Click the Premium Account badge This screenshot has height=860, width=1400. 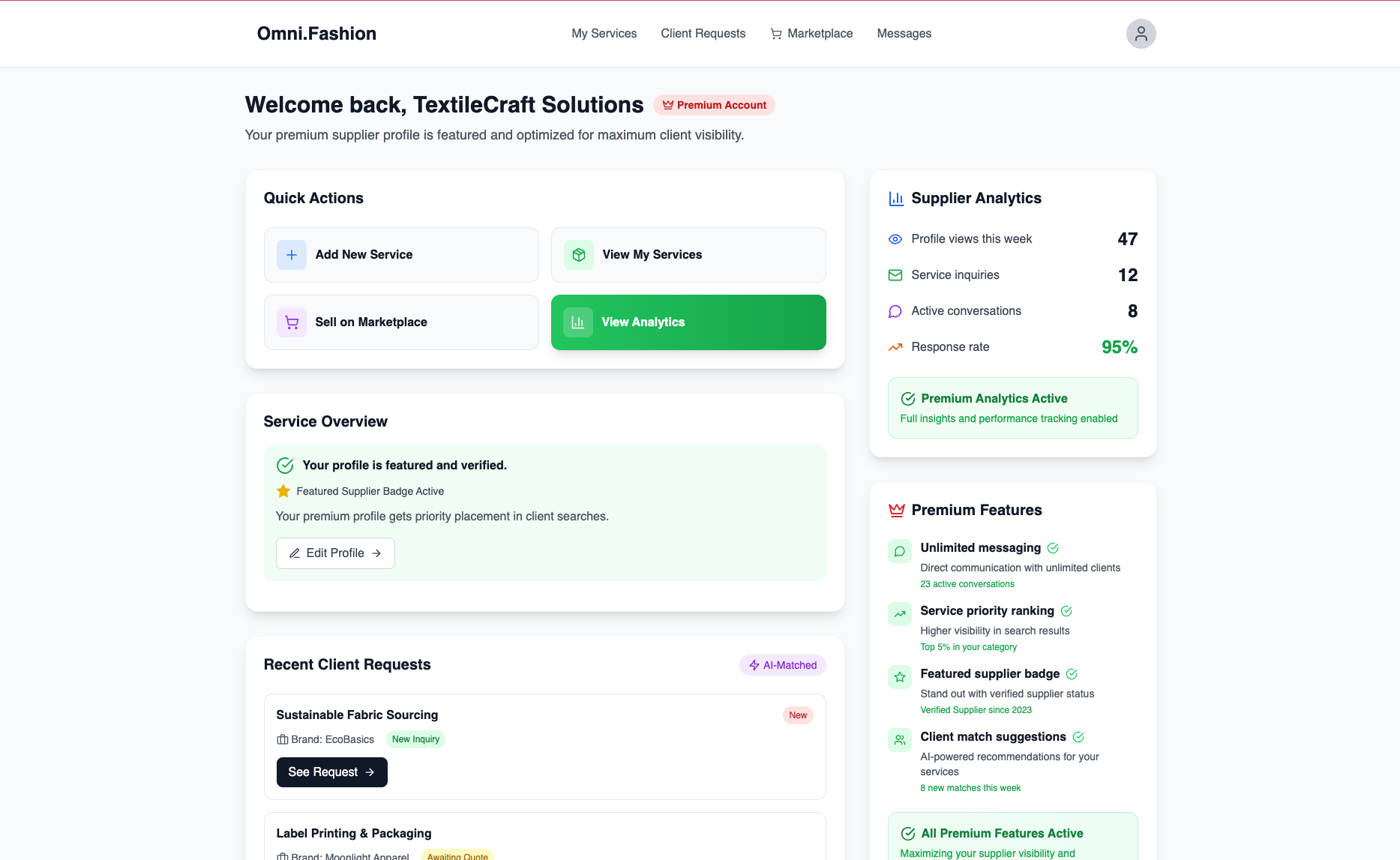(x=714, y=105)
